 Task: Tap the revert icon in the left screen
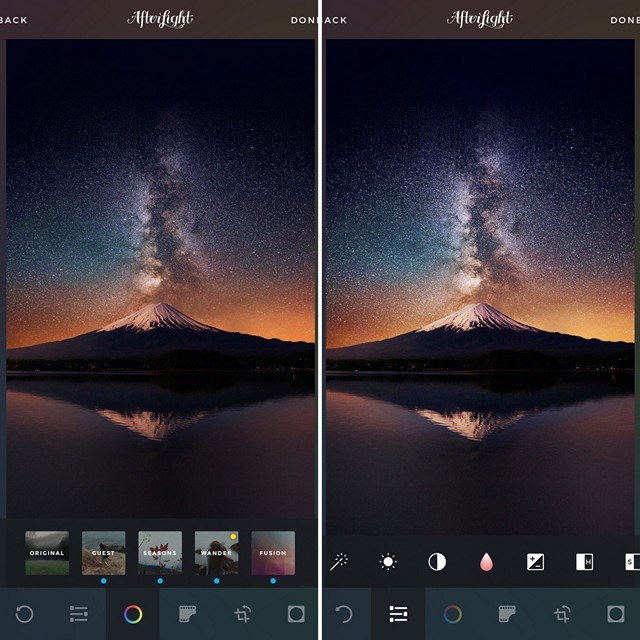click(24, 614)
